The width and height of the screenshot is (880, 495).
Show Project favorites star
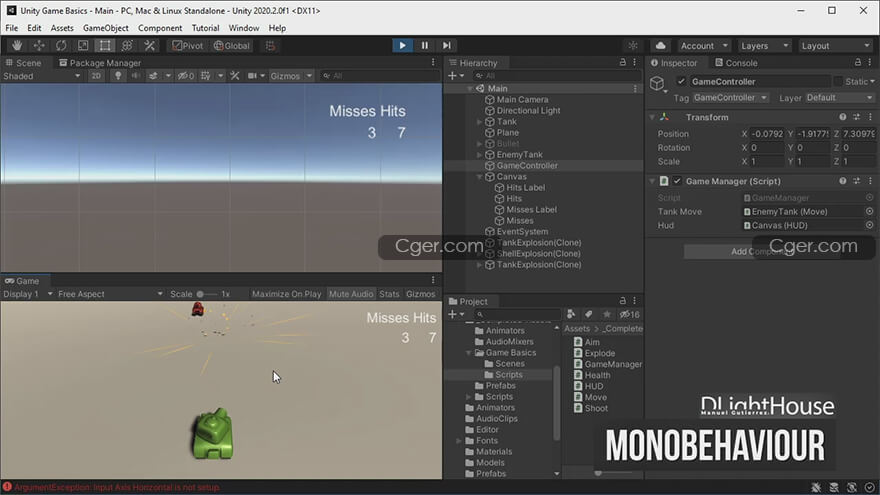606,314
